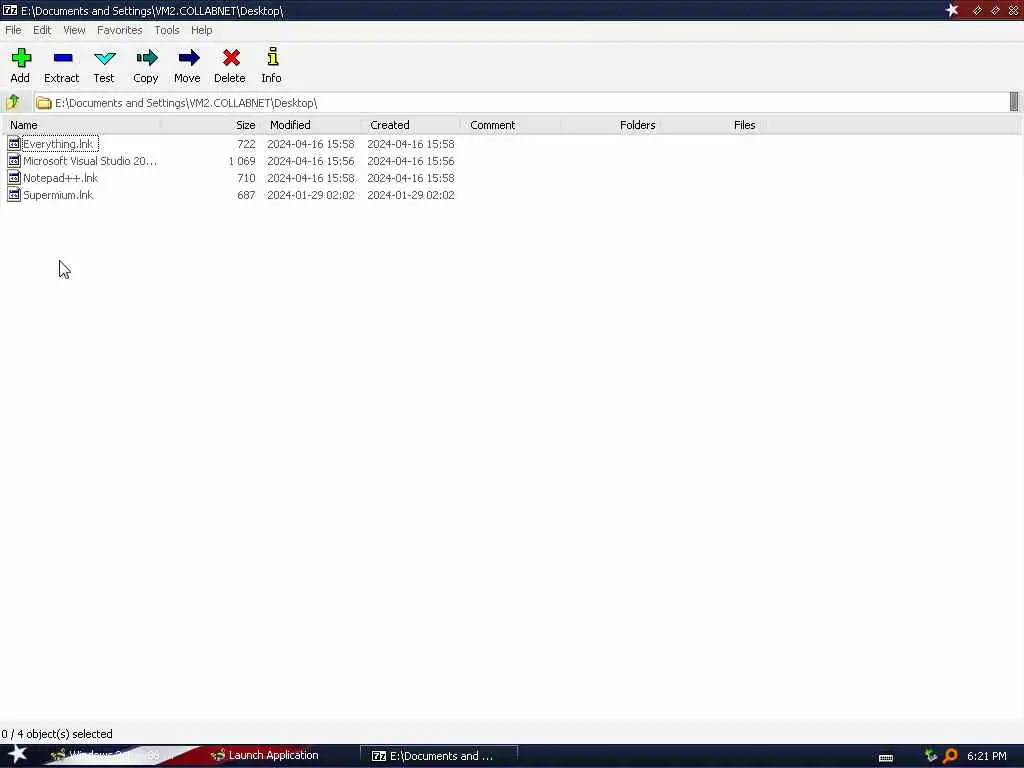The image size is (1024, 768).
Task: Go up one folder level icon
Action: pyautogui.click(x=13, y=103)
